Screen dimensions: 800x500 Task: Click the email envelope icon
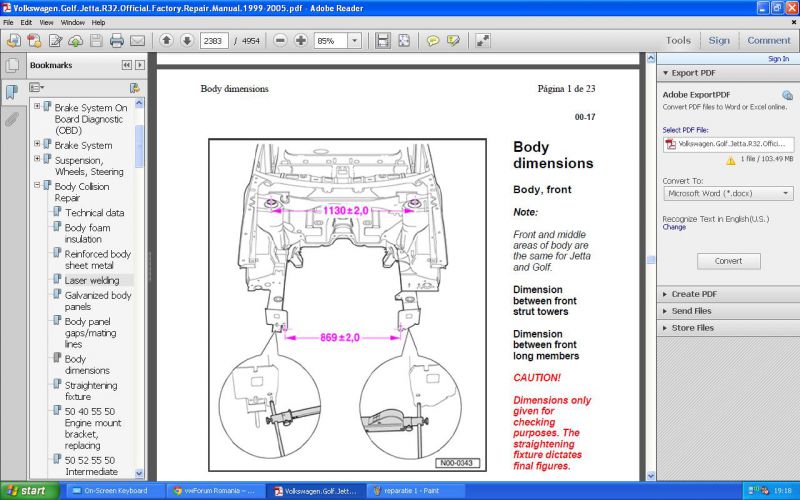137,41
